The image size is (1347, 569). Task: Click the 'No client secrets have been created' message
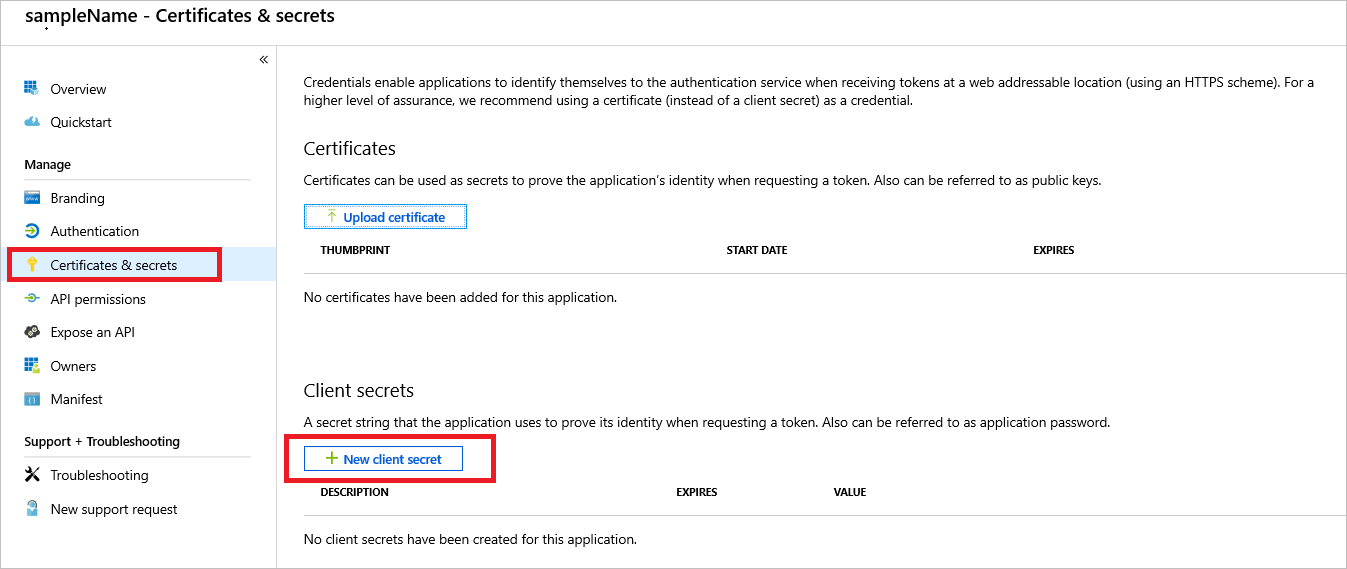pyautogui.click(x=470, y=539)
